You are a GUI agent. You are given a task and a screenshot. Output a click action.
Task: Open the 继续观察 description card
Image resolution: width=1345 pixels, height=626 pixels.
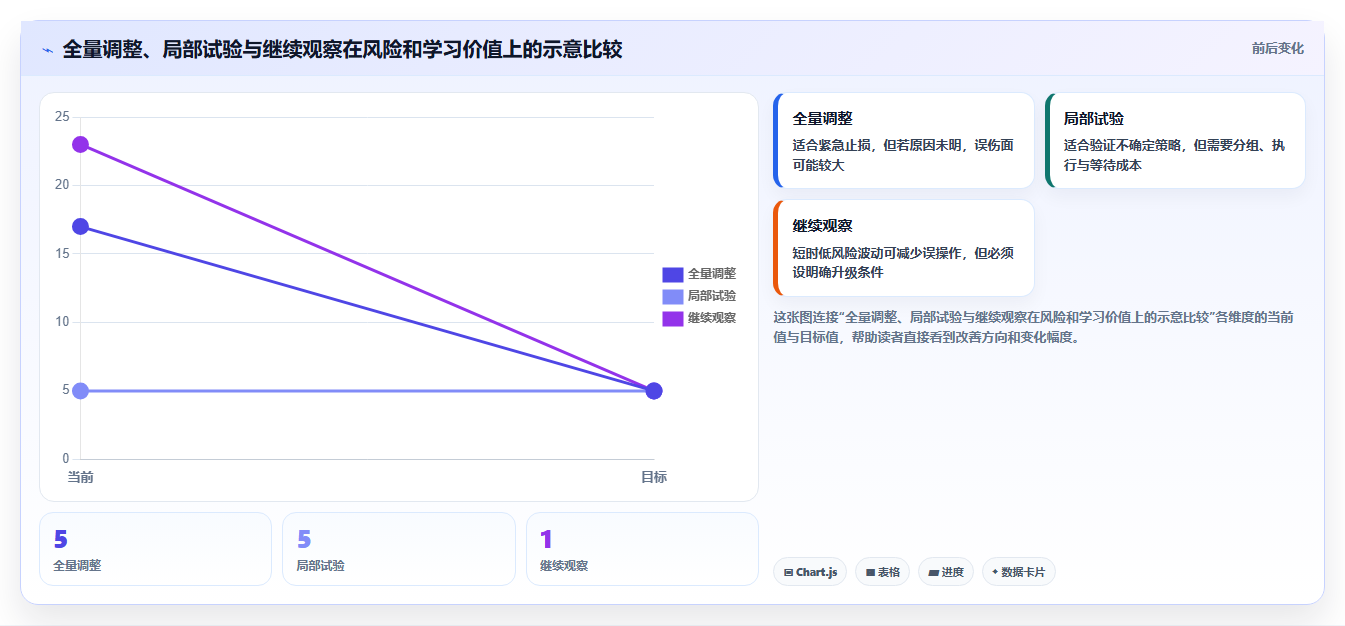(904, 248)
